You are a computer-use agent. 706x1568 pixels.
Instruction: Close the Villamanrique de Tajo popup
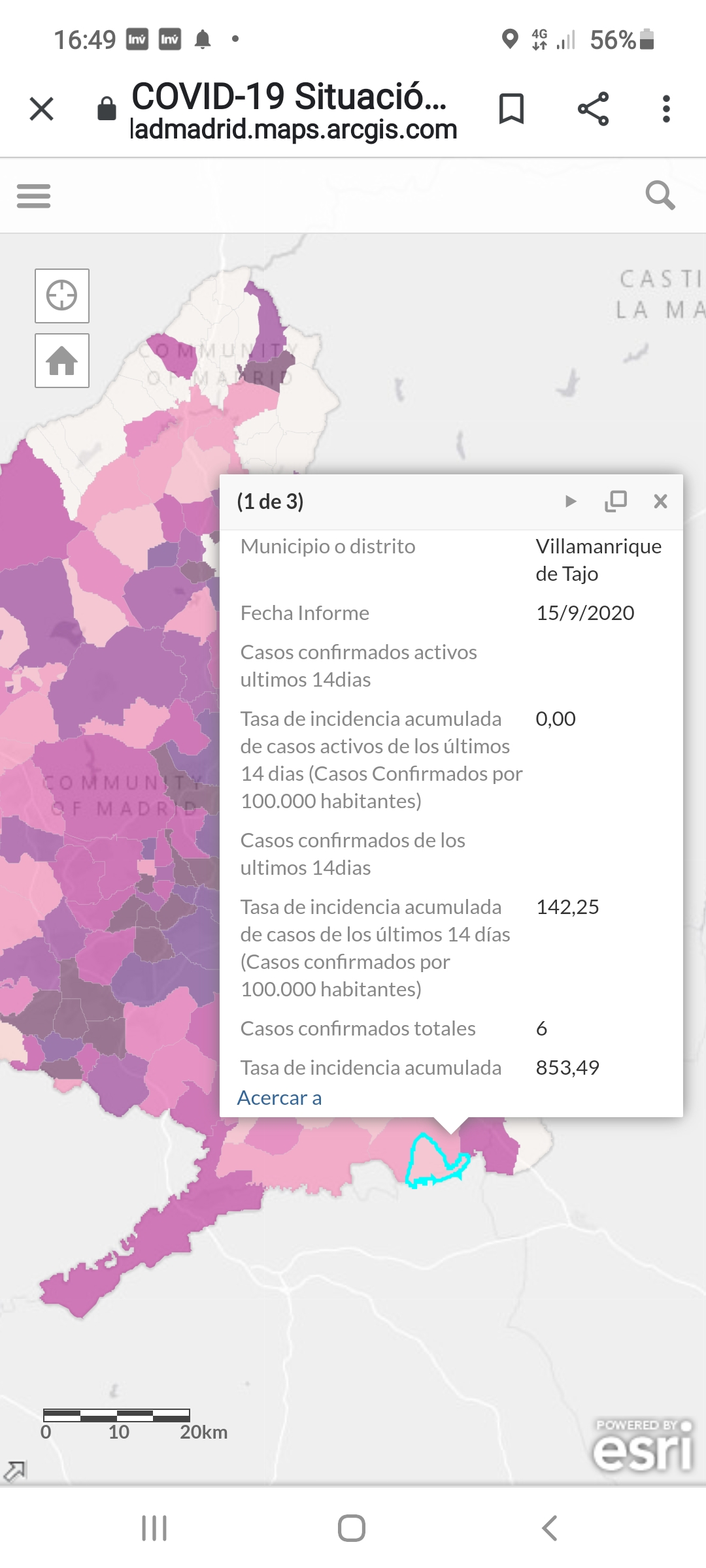click(x=660, y=501)
